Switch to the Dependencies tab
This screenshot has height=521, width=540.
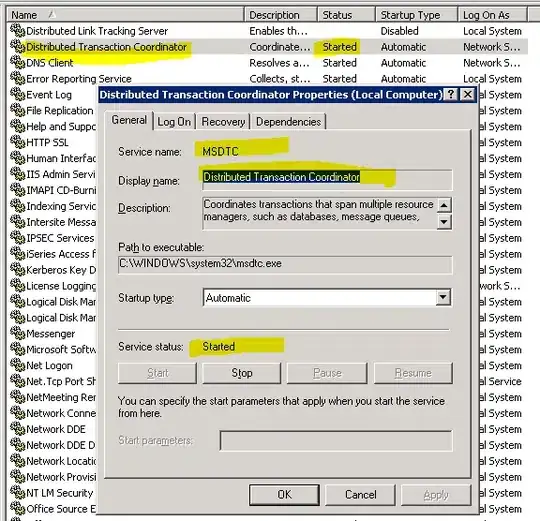point(288,122)
